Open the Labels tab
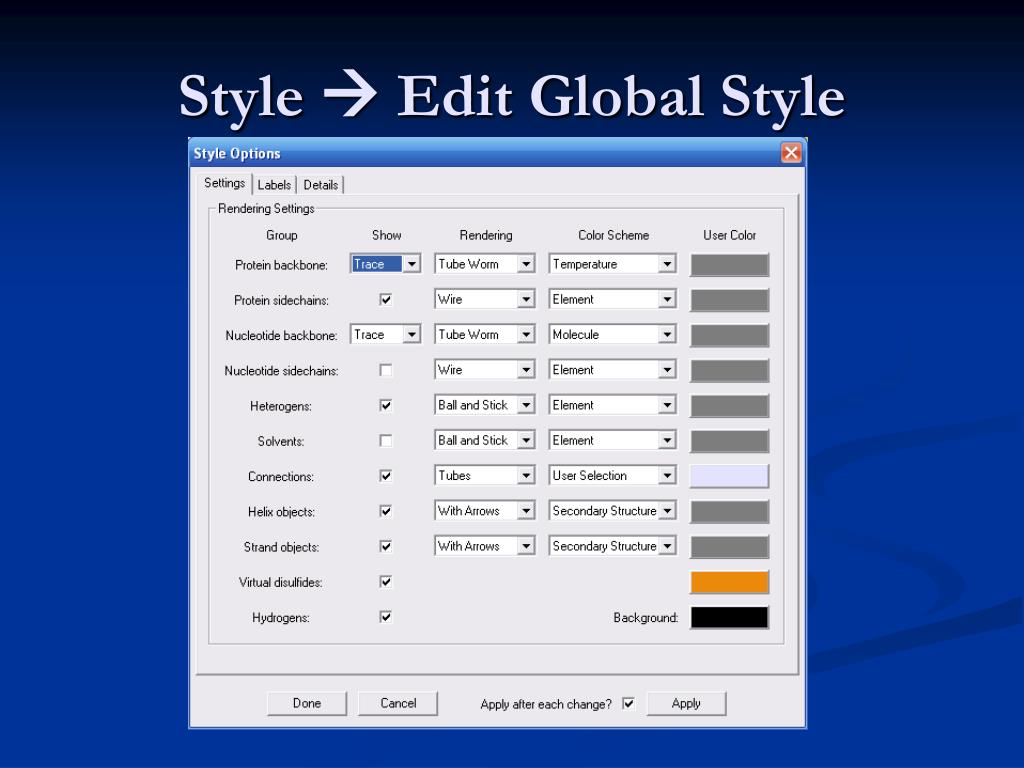1024x768 pixels. click(x=274, y=185)
